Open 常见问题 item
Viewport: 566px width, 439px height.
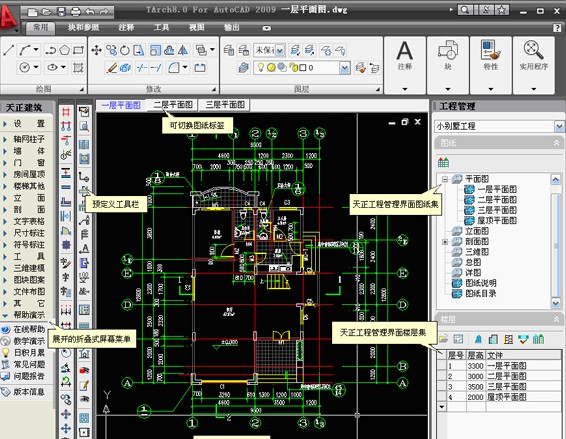24,365
